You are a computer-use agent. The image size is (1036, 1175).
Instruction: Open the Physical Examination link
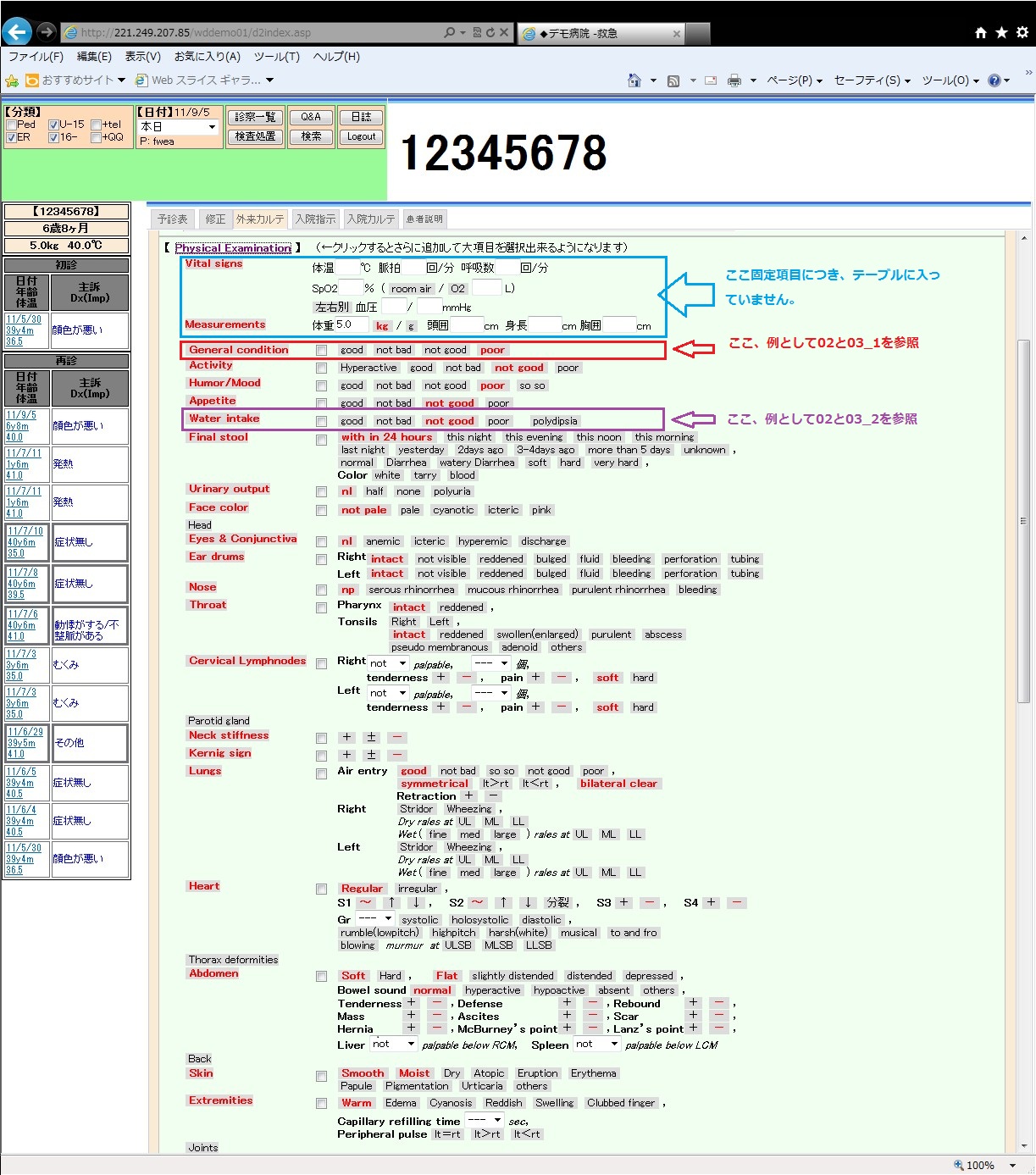233,248
